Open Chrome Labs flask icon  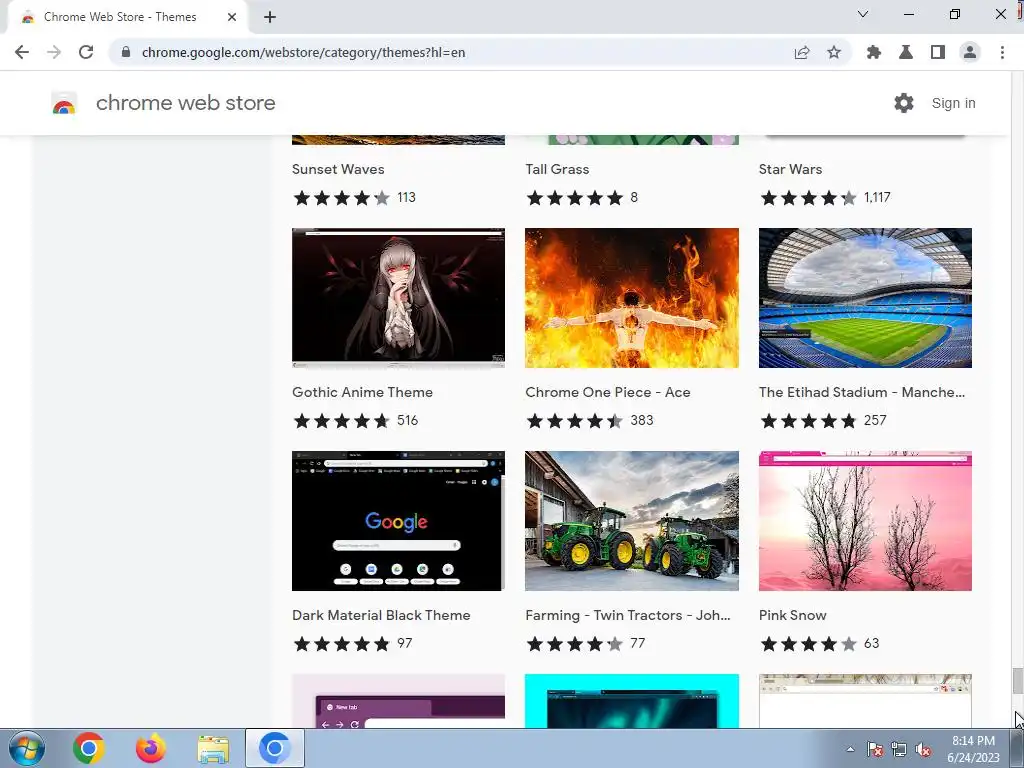(906, 52)
